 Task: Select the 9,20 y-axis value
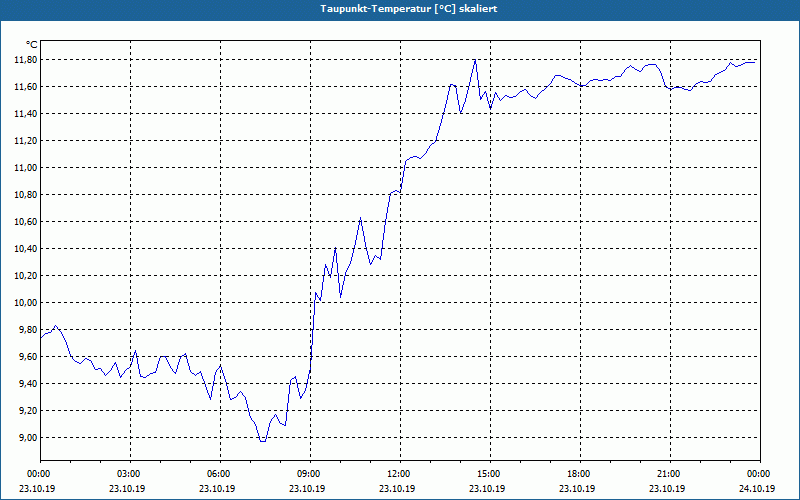pyautogui.click(x=28, y=411)
